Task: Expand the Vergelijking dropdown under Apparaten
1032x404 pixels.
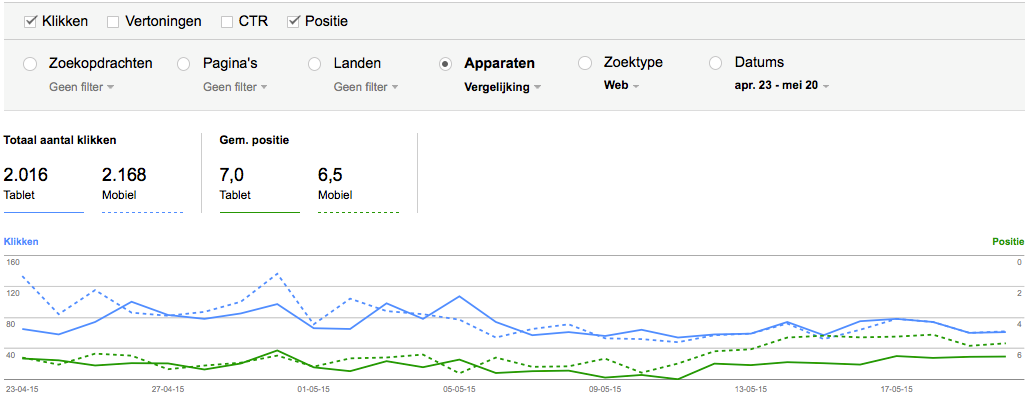Action: [x=503, y=87]
